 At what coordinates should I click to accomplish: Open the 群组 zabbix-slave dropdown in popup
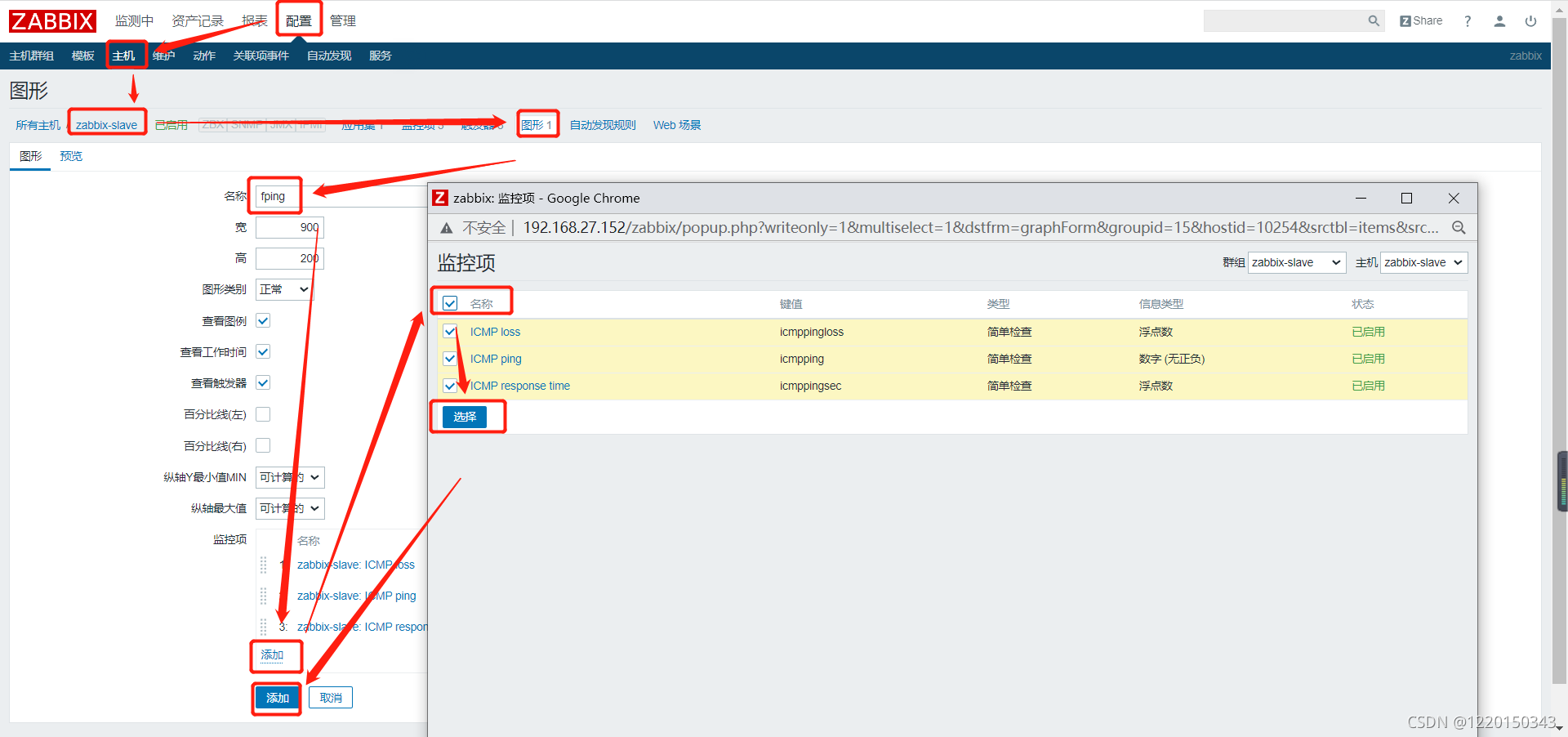pyautogui.click(x=1297, y=262)
